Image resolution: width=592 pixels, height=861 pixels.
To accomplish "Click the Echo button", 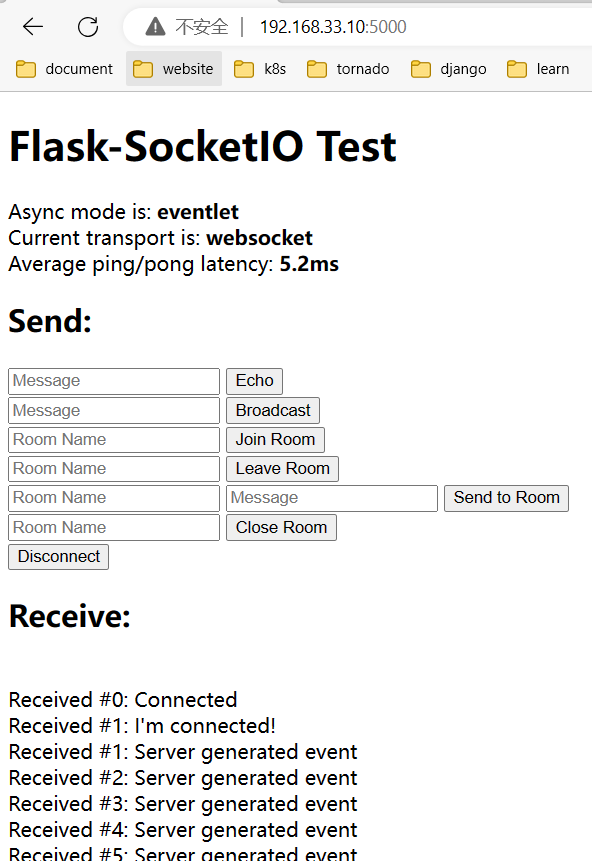I will [253, 380].
